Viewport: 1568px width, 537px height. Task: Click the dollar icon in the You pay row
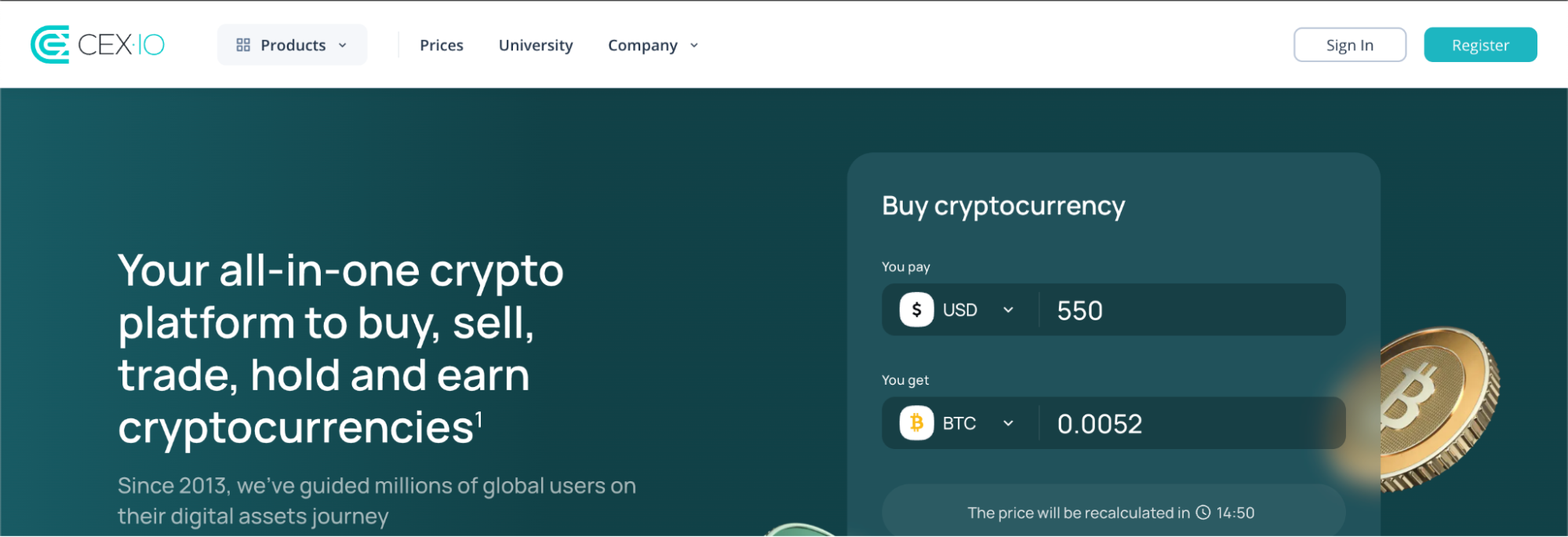click(x=915, y=309)
